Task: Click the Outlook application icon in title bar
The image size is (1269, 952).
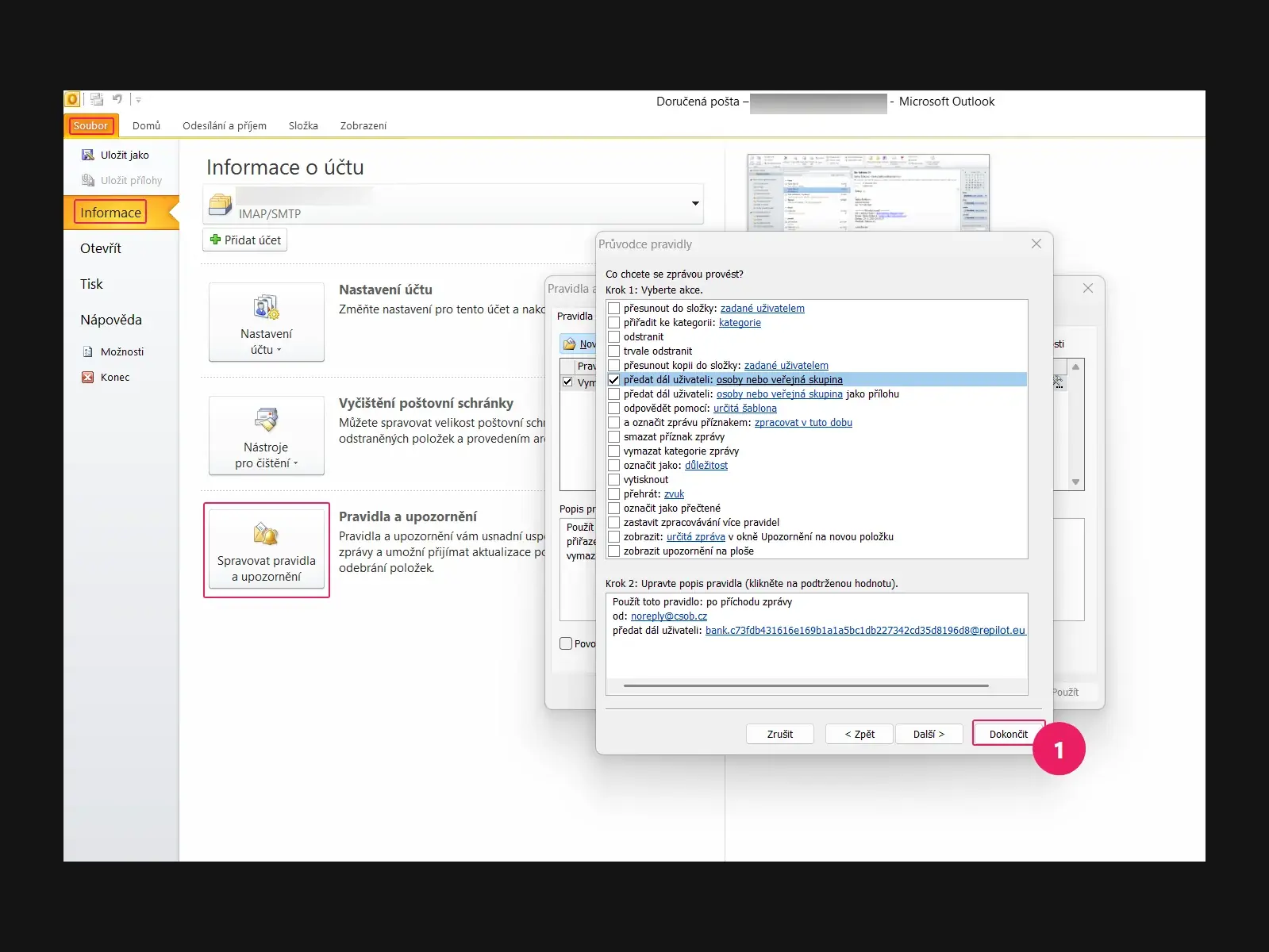Action: pyautogui.click(x=71, y=99)
